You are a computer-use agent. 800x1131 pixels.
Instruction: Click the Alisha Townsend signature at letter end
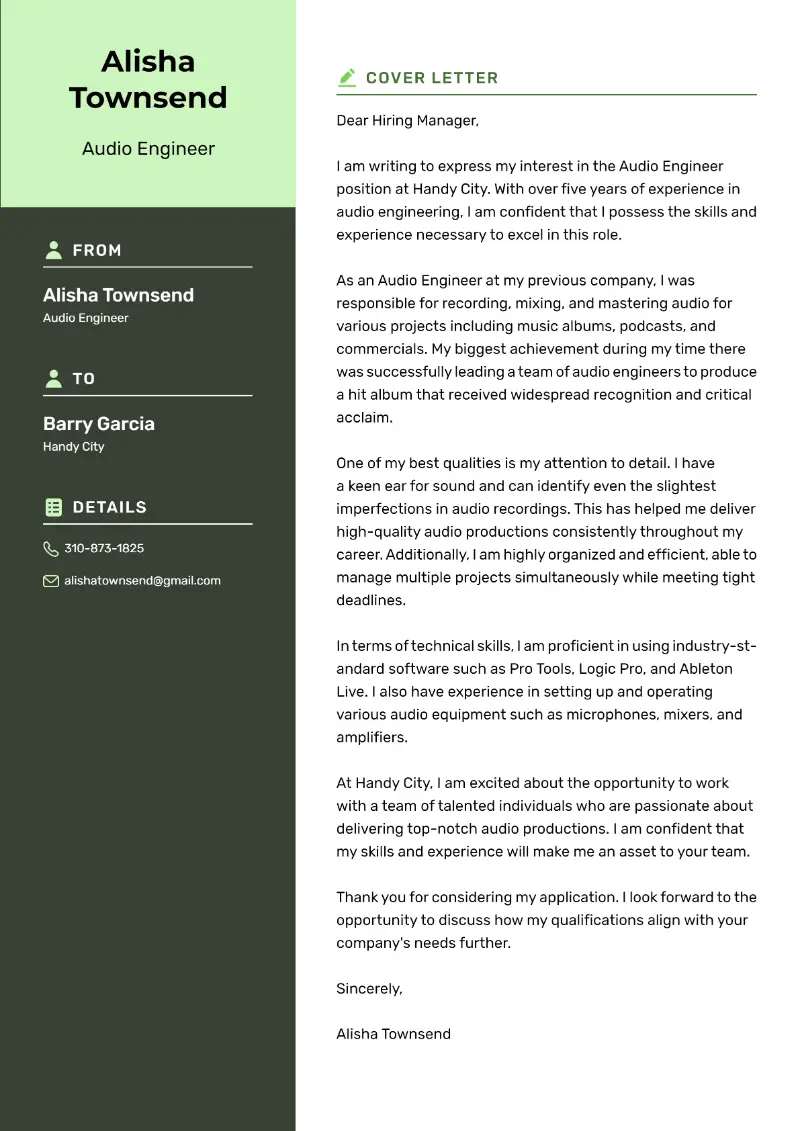[x=393, y=1034]
